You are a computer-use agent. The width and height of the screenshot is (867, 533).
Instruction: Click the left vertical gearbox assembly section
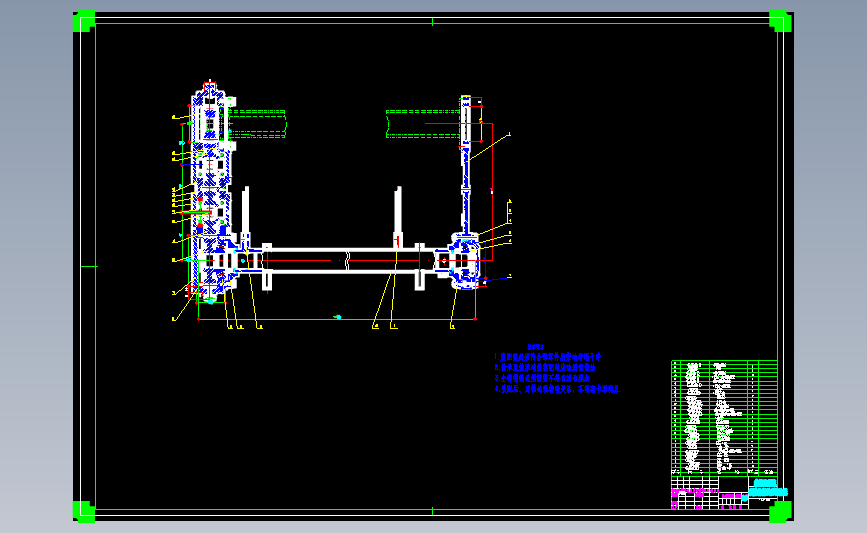point(211,191)
